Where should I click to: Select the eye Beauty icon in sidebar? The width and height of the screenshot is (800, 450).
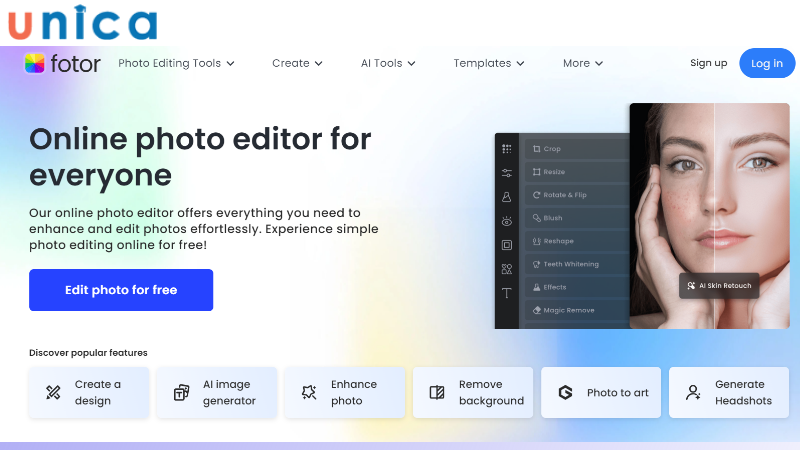[507, 221]
